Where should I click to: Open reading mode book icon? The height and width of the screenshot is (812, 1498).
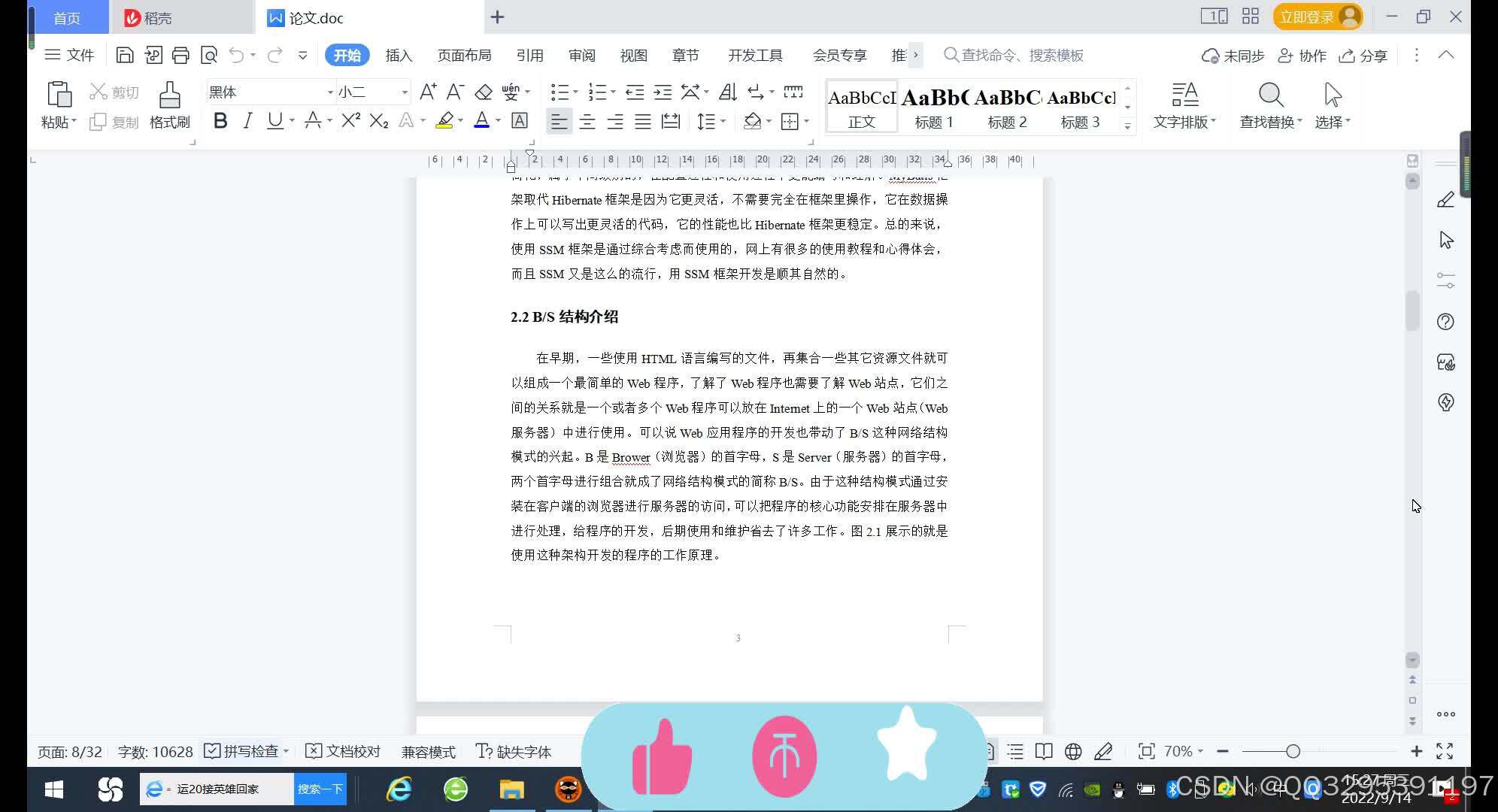click(x=1044, y=751)
